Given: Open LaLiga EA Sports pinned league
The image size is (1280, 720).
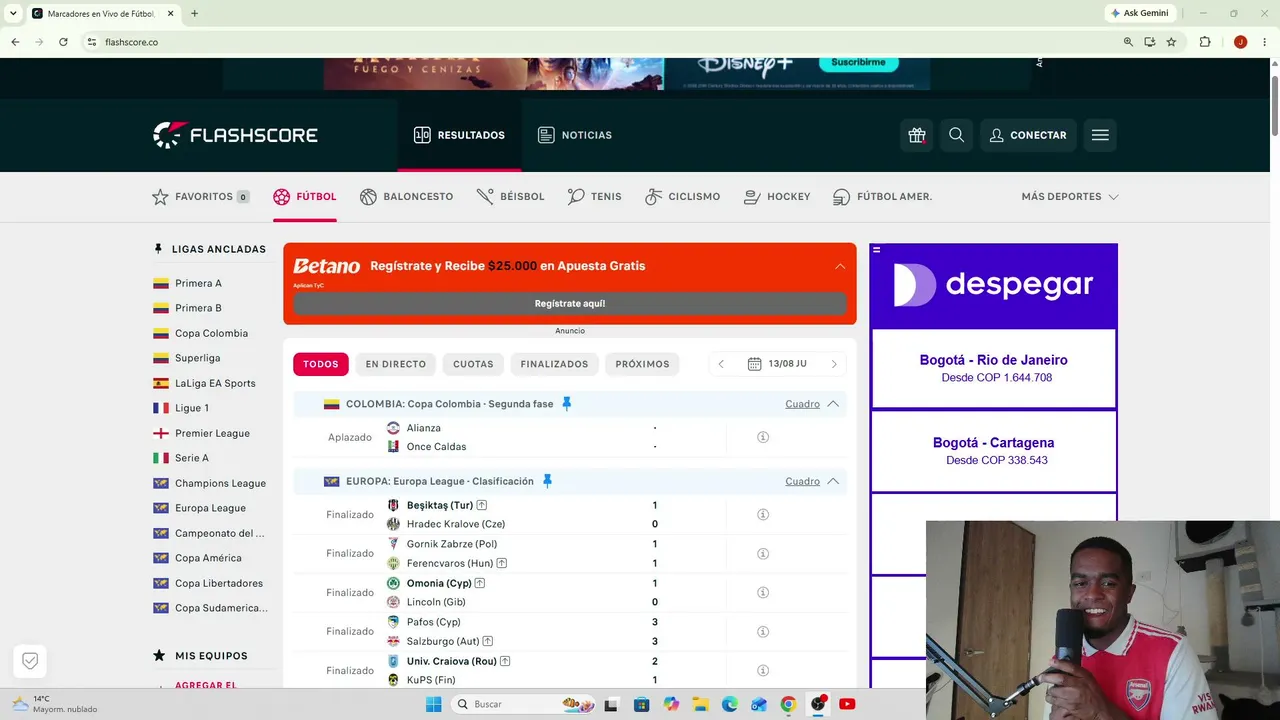Looking at the screenshot, I should click(215, 383).
